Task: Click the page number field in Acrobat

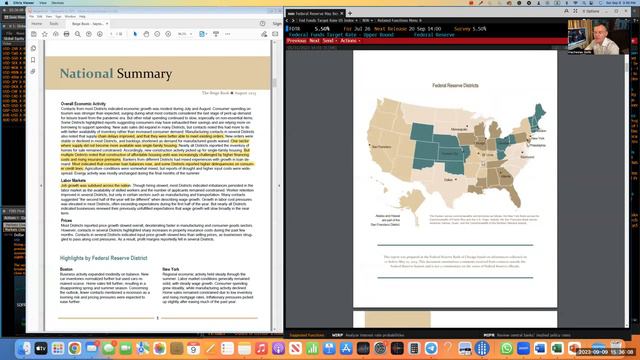Action: point(112,34)
